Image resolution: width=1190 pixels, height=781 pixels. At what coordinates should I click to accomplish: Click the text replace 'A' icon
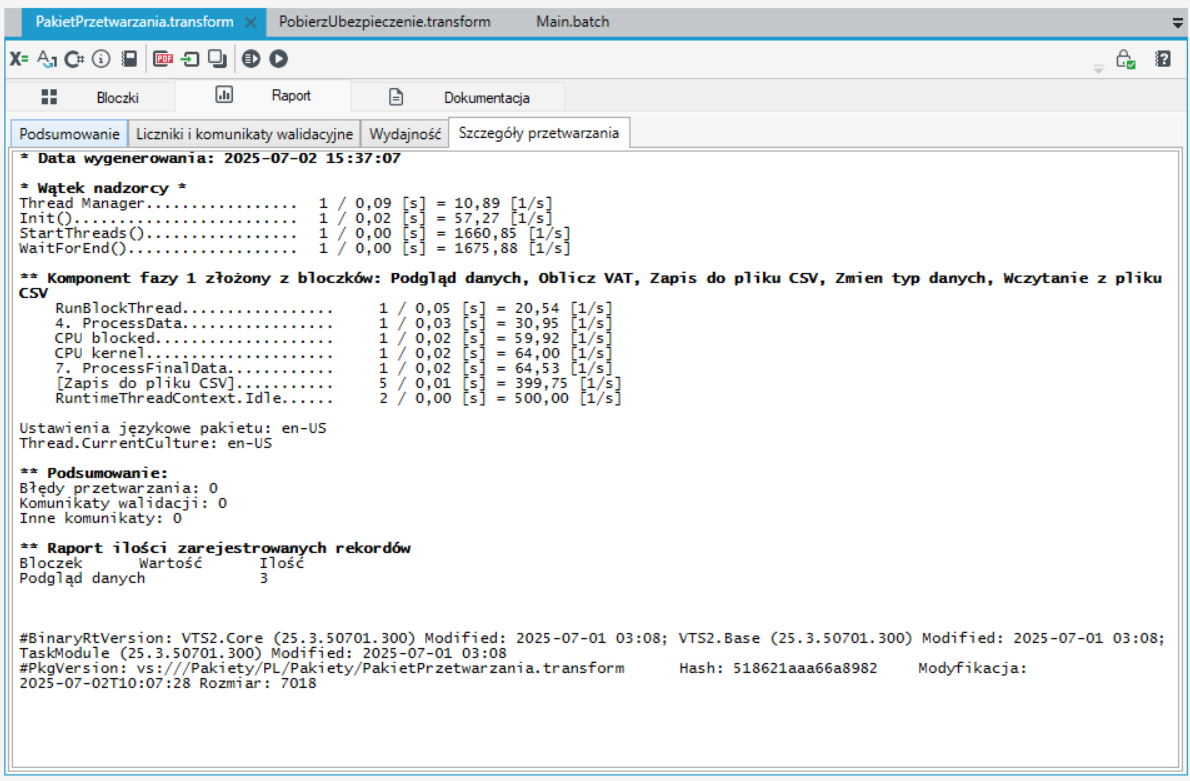pos(47,59)
